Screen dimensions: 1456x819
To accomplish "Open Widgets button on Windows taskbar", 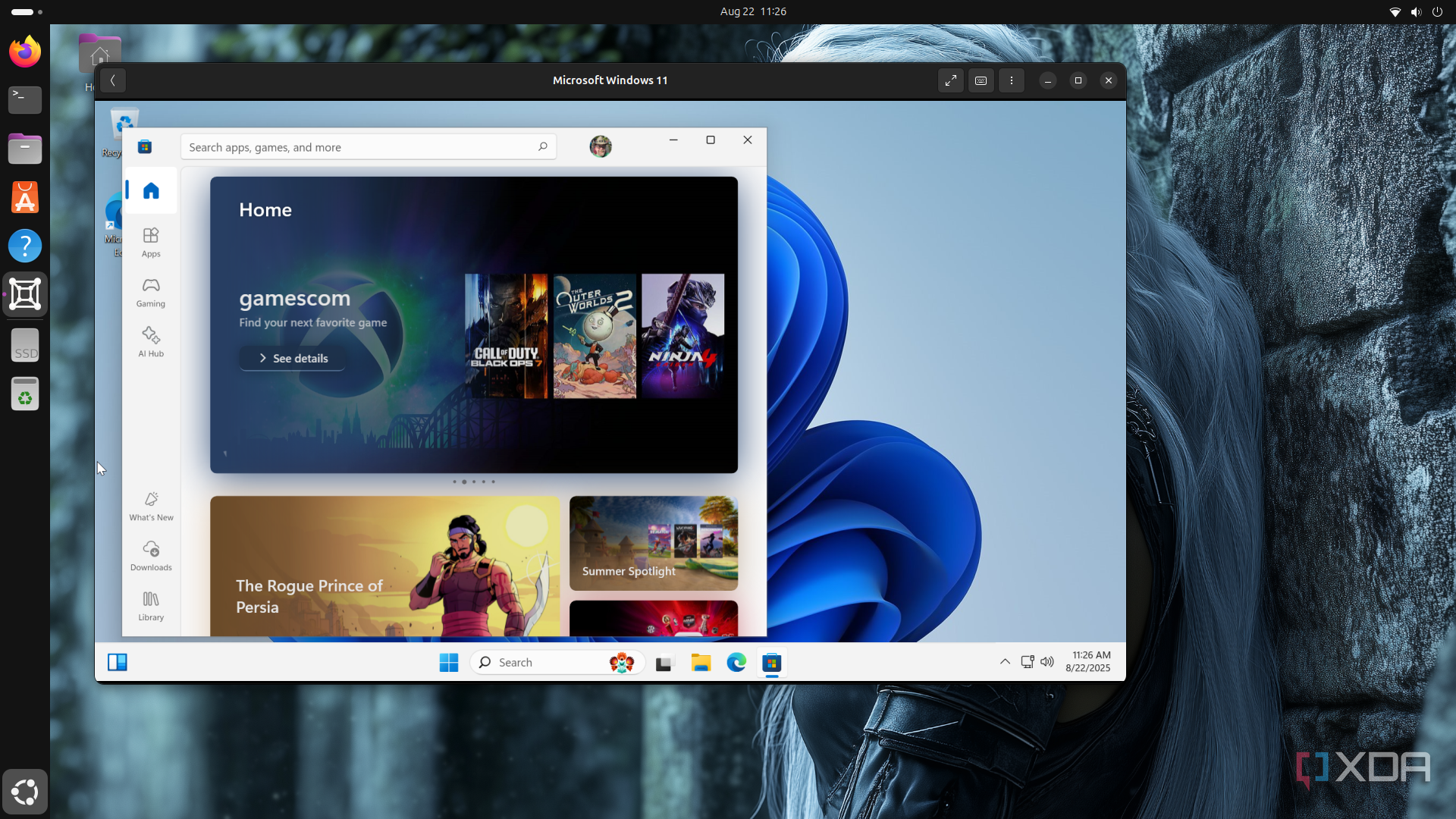I will pyautogui.click(x=118, y=663).
